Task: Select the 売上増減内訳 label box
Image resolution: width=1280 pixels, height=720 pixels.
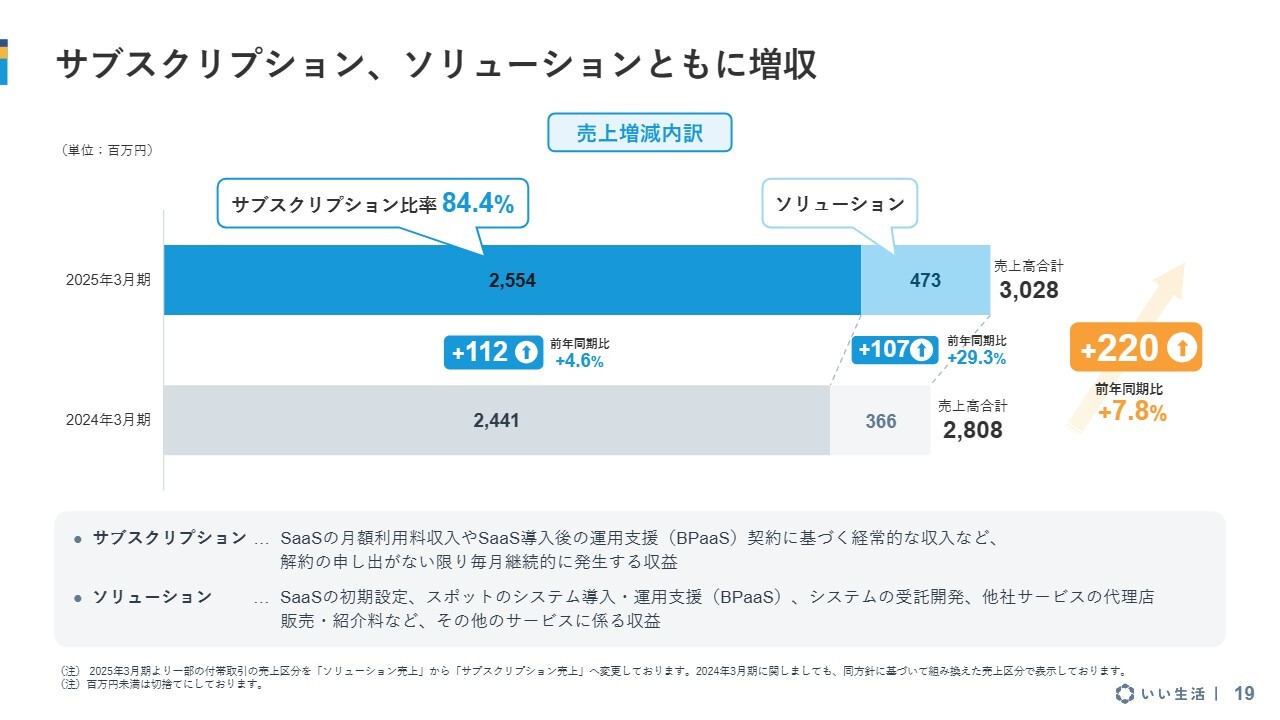Action: point(639,133)
